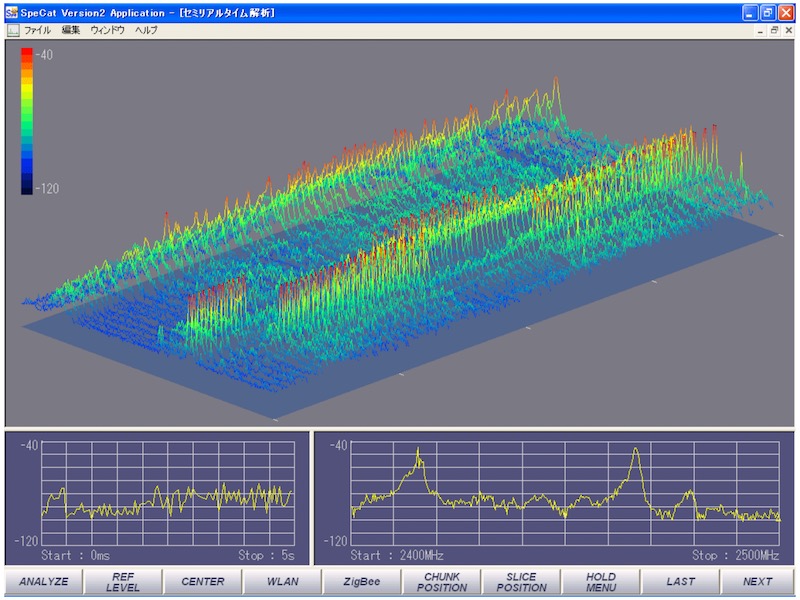Click the document icon in menu bar

13,31
